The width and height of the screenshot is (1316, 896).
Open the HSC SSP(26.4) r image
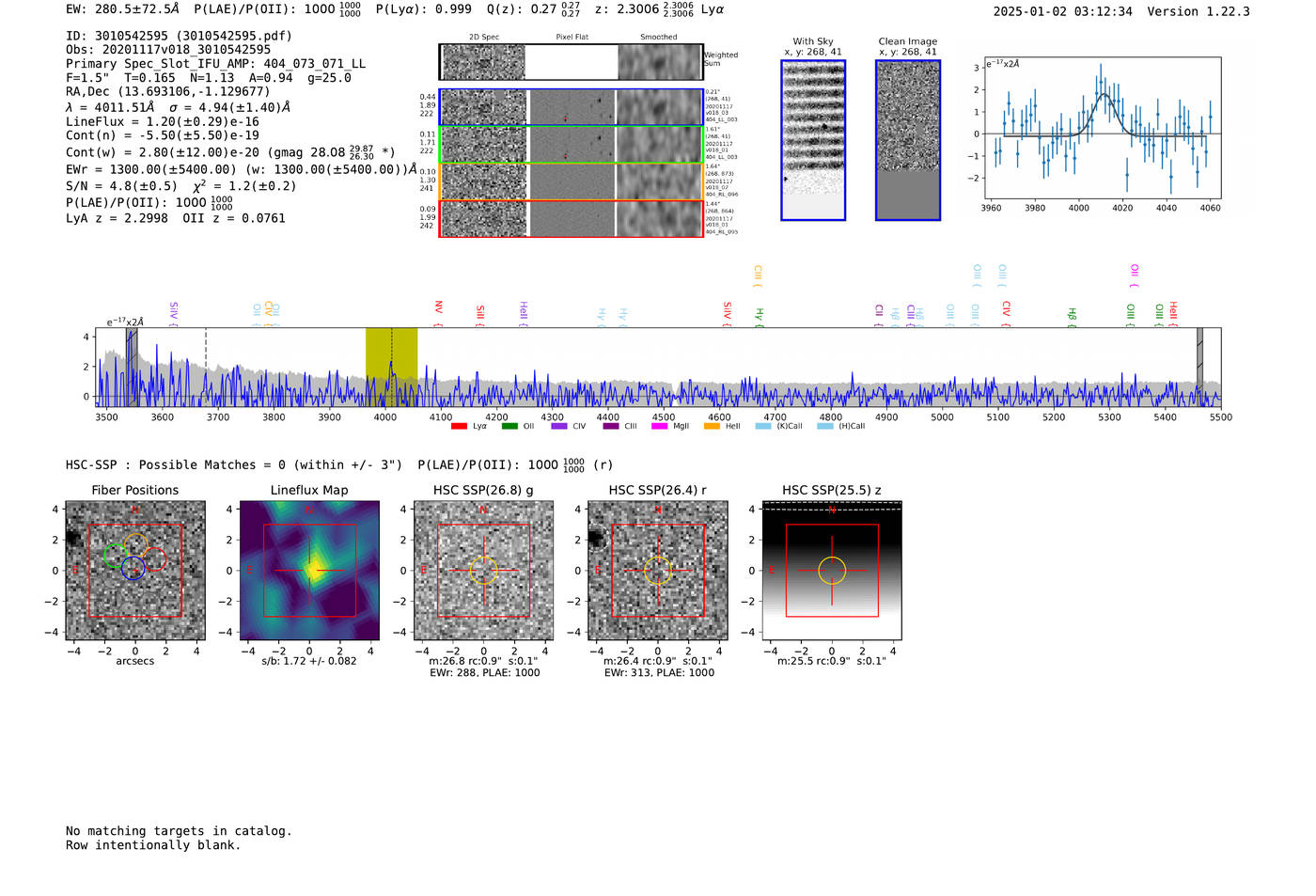click(658, 570)
